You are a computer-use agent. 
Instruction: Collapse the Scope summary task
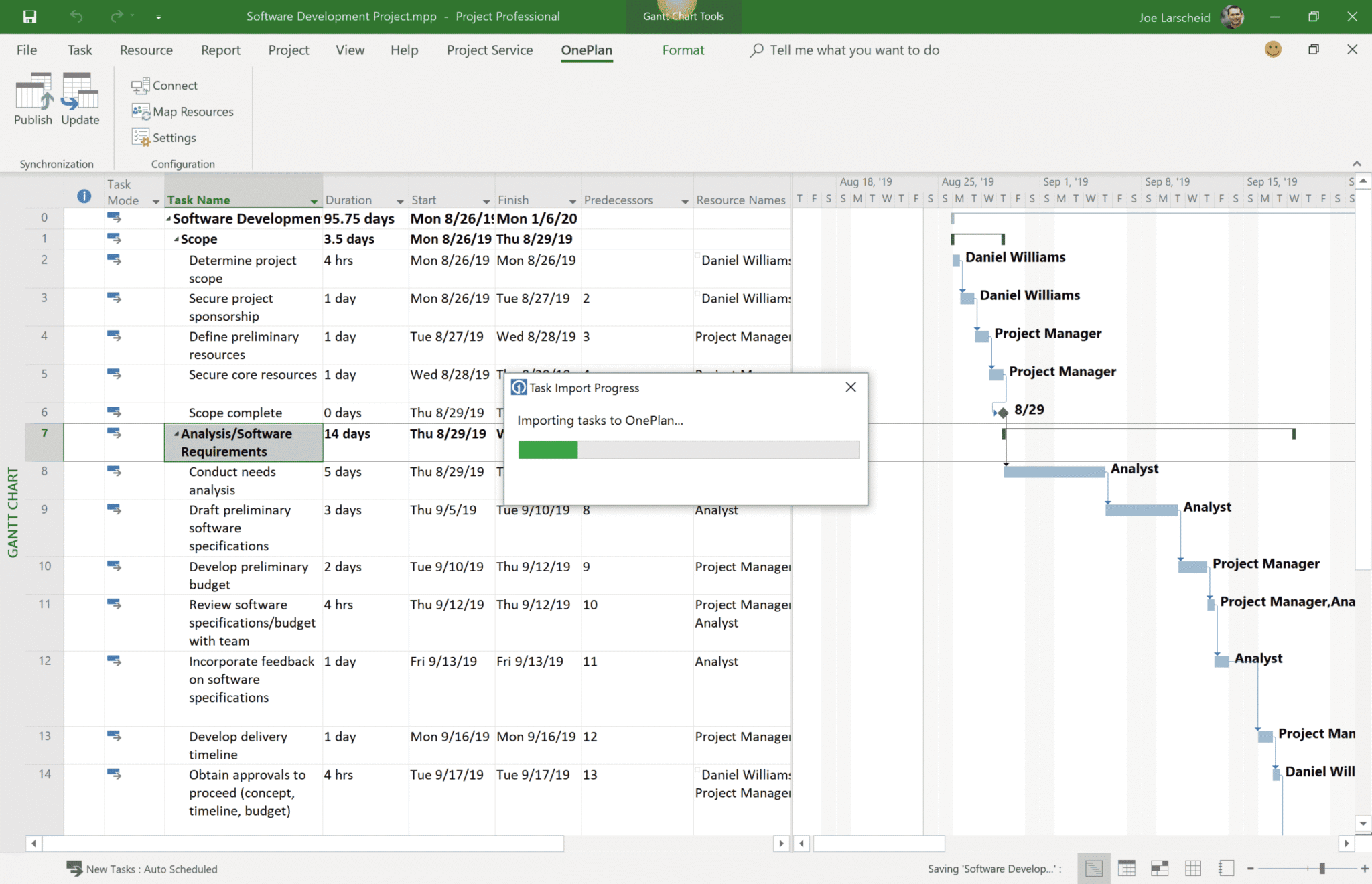tap(176, 240)
